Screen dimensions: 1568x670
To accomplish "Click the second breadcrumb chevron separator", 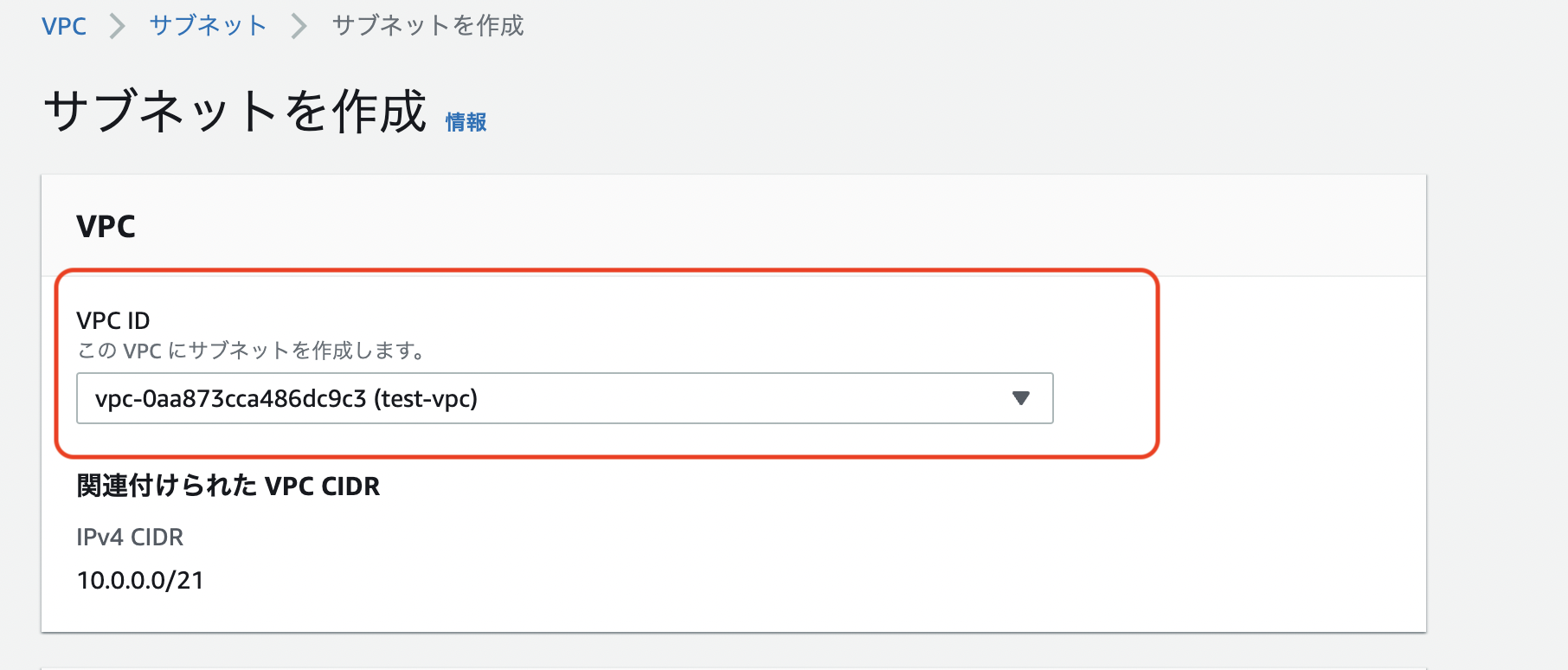I will click(298, 26).
